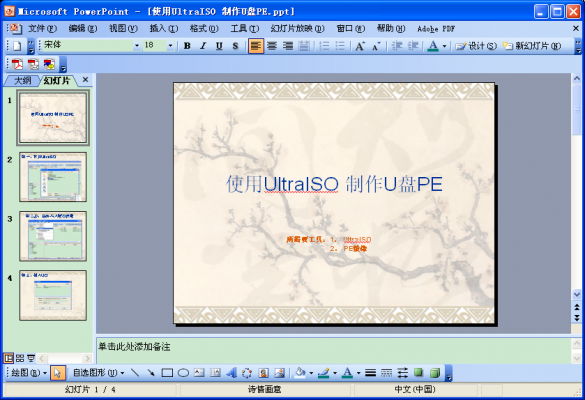Insert WordArt from drawing toolbar
The height and width of the screenshot is (400, 585).
click(231, 372)
